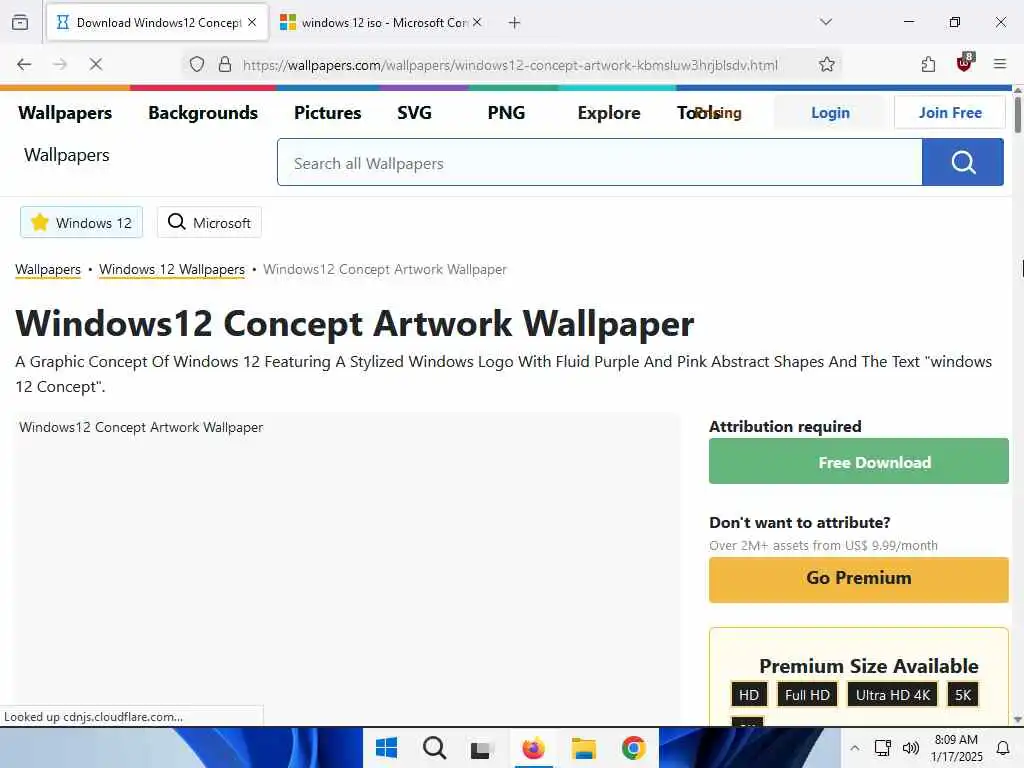Open File Explorer from the taskbar
Image resolution: width=1024 pixels, height=768 pixels.
pyautogui.click(x=584, y=748)
